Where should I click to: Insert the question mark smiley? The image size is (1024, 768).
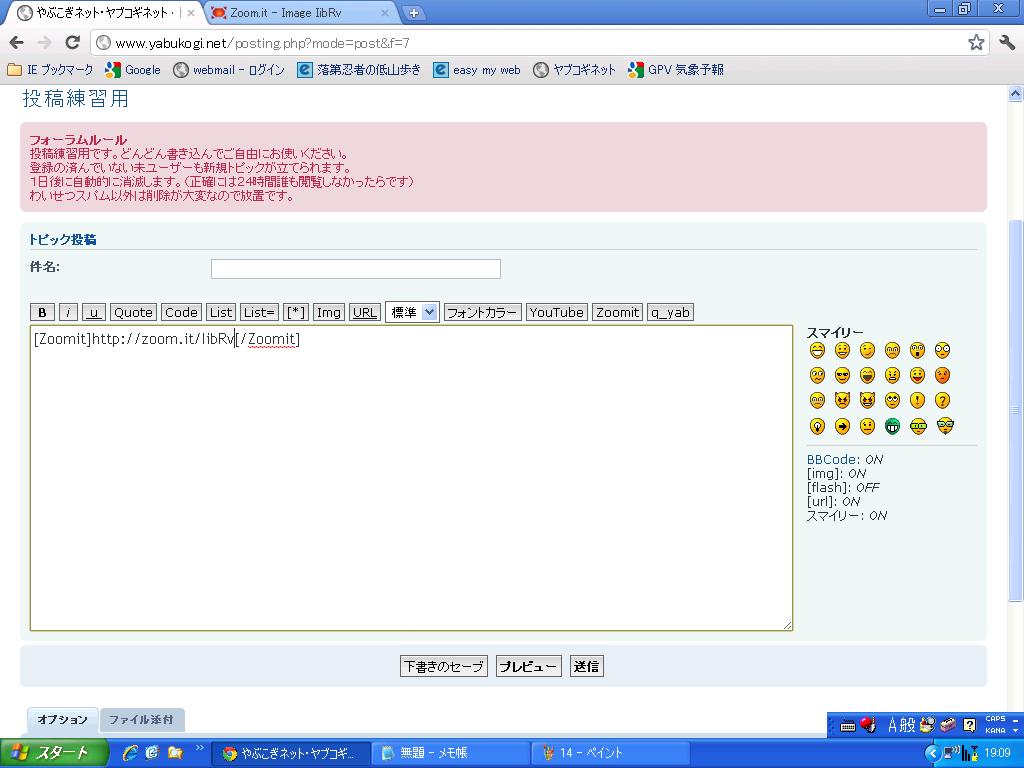click(x=942, y=401)
